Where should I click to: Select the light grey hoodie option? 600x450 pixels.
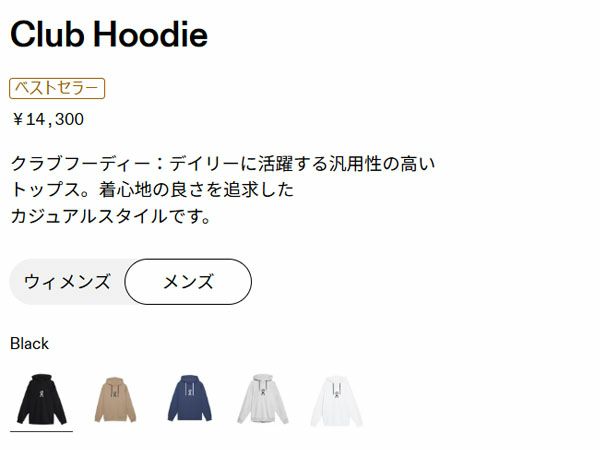click(x=262, y=399)
